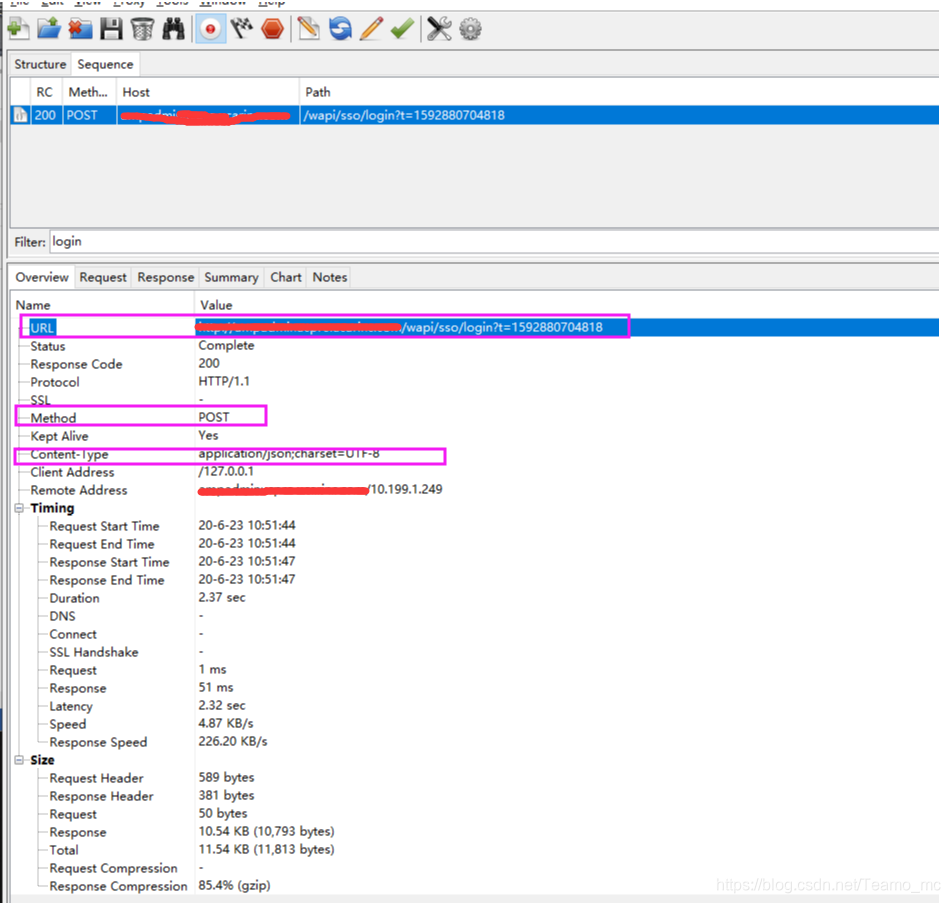Save the session with the floppy disk icon
This screenshot has height=903, width=950.
(x=111, y=28)
